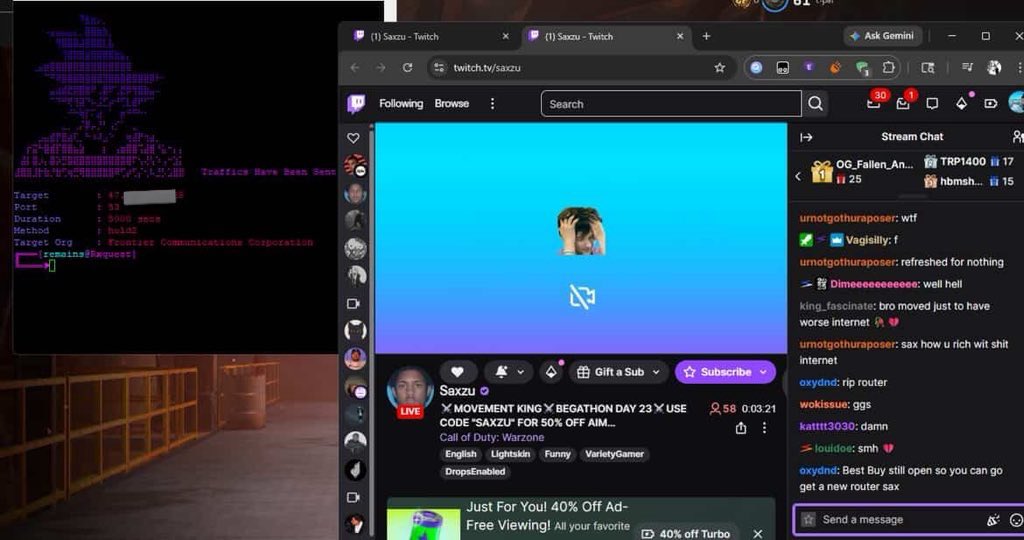The image size is (1024, 540).
Task: Click the camera-off icon in the video player
Action: coord(581,297)
